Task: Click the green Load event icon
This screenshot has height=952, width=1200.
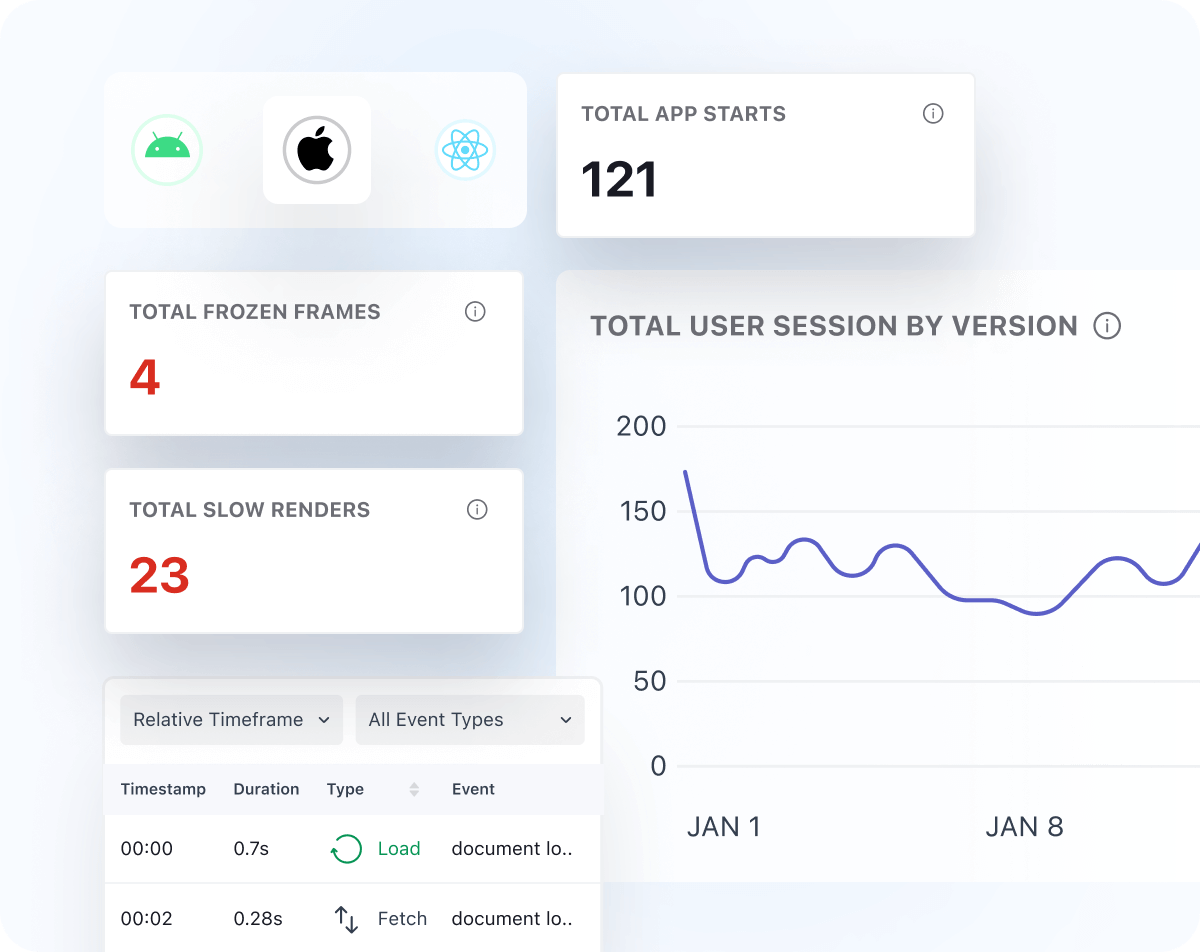Action: (x=346, y=849)
